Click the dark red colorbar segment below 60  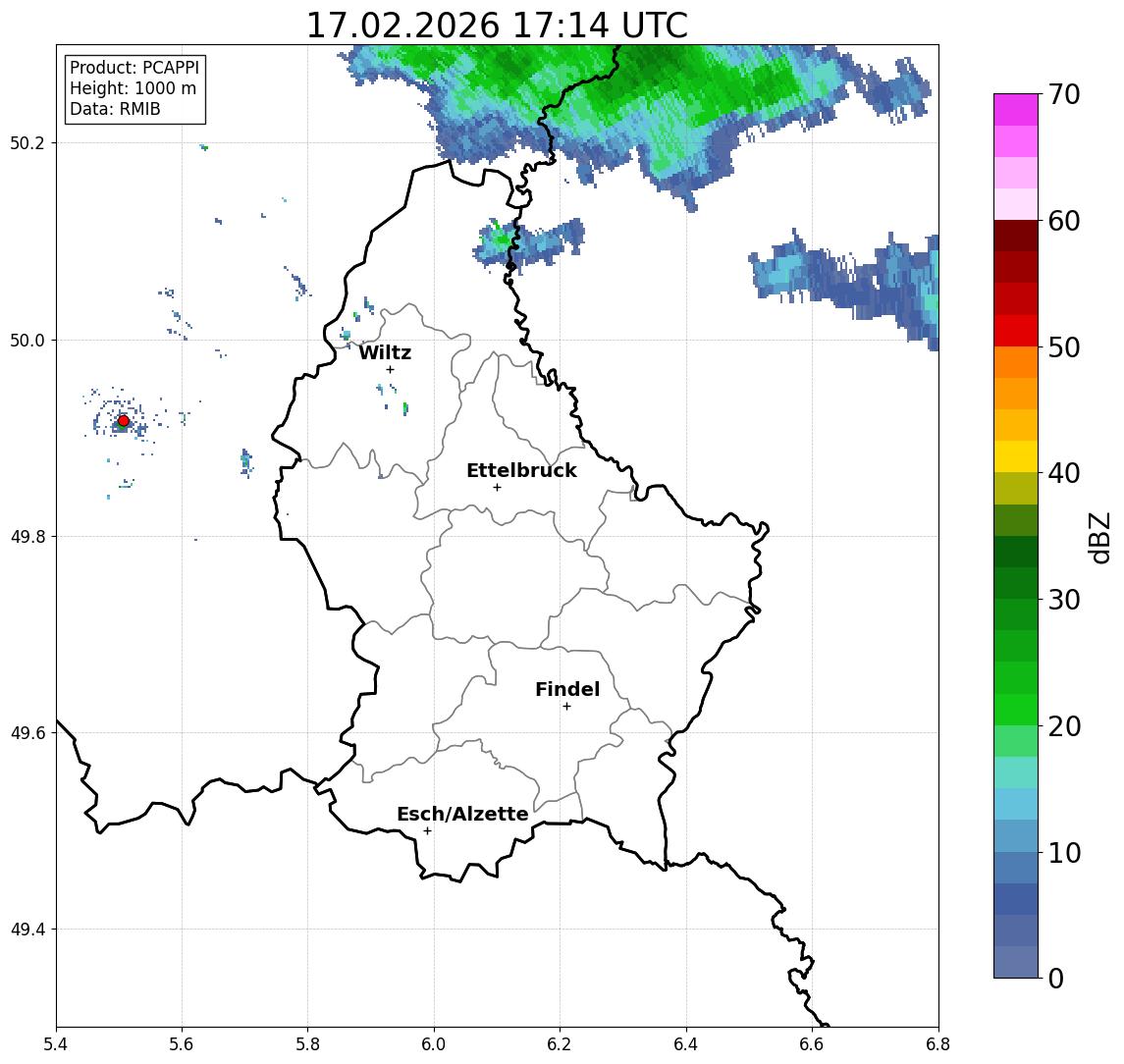pyautogui.click(x=1016, y=236)
